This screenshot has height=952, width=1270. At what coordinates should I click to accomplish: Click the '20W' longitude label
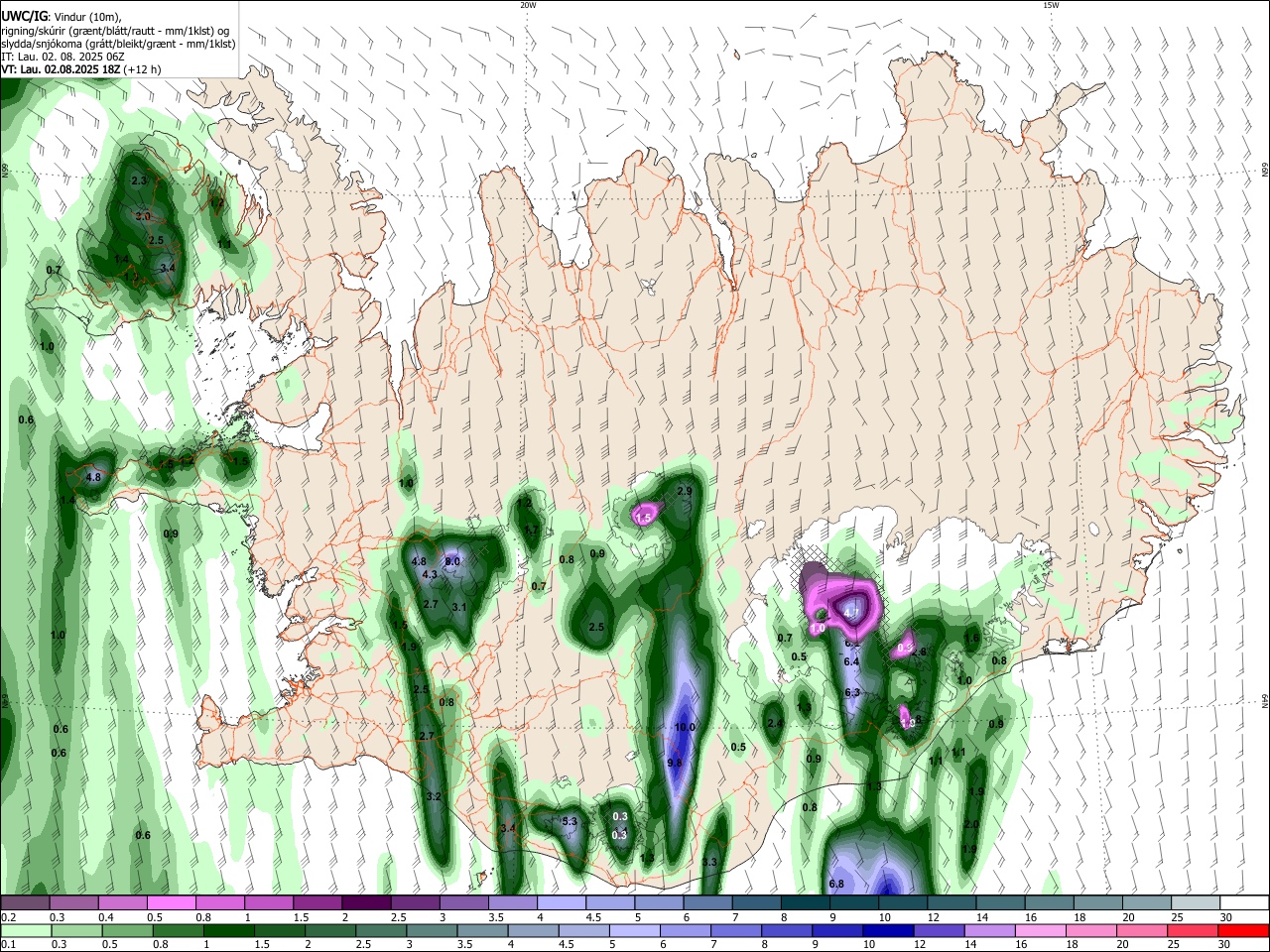click(x=528, y=5)
